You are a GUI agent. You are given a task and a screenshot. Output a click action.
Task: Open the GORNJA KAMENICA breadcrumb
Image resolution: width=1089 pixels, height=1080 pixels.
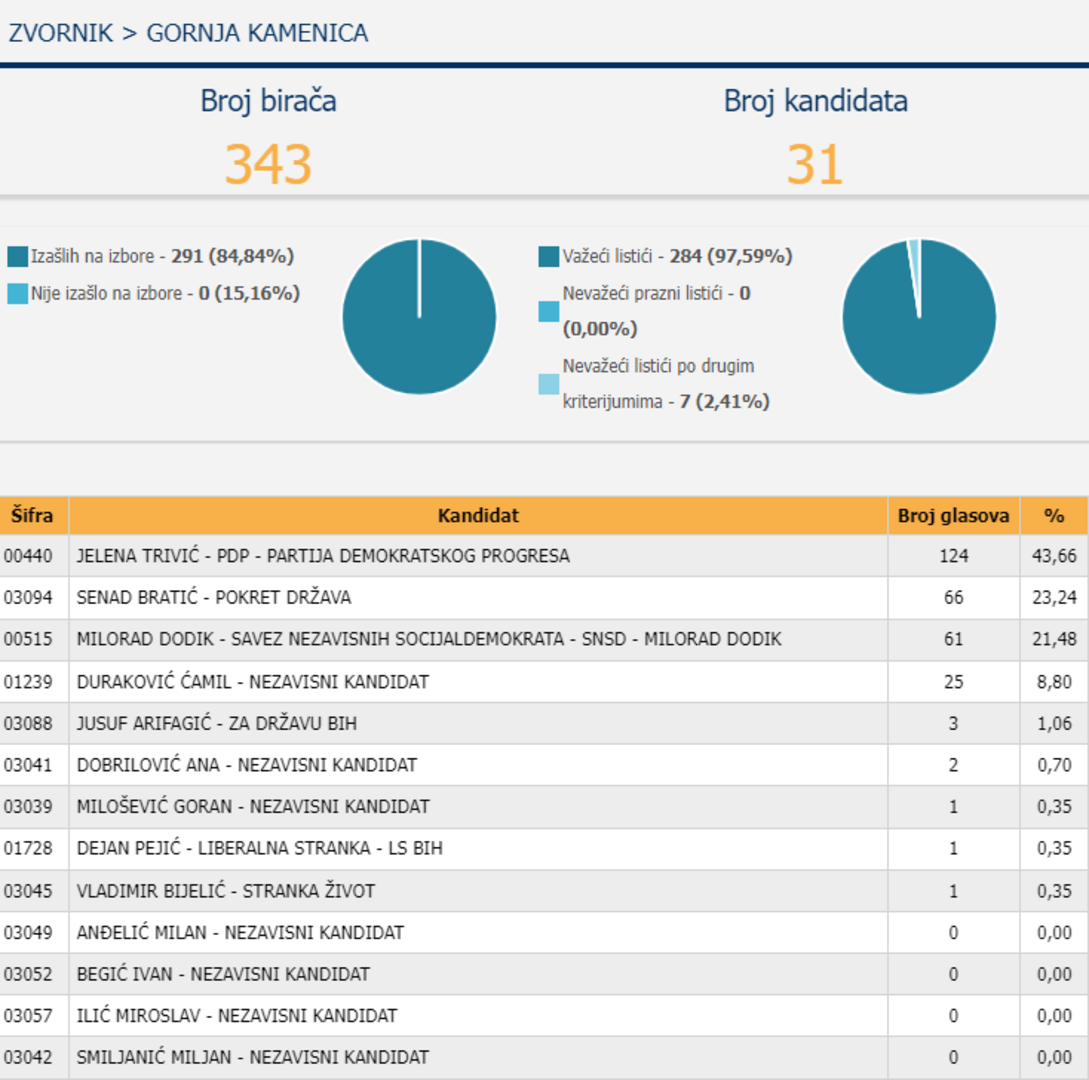pyautogui.click(x=257, y=33)
